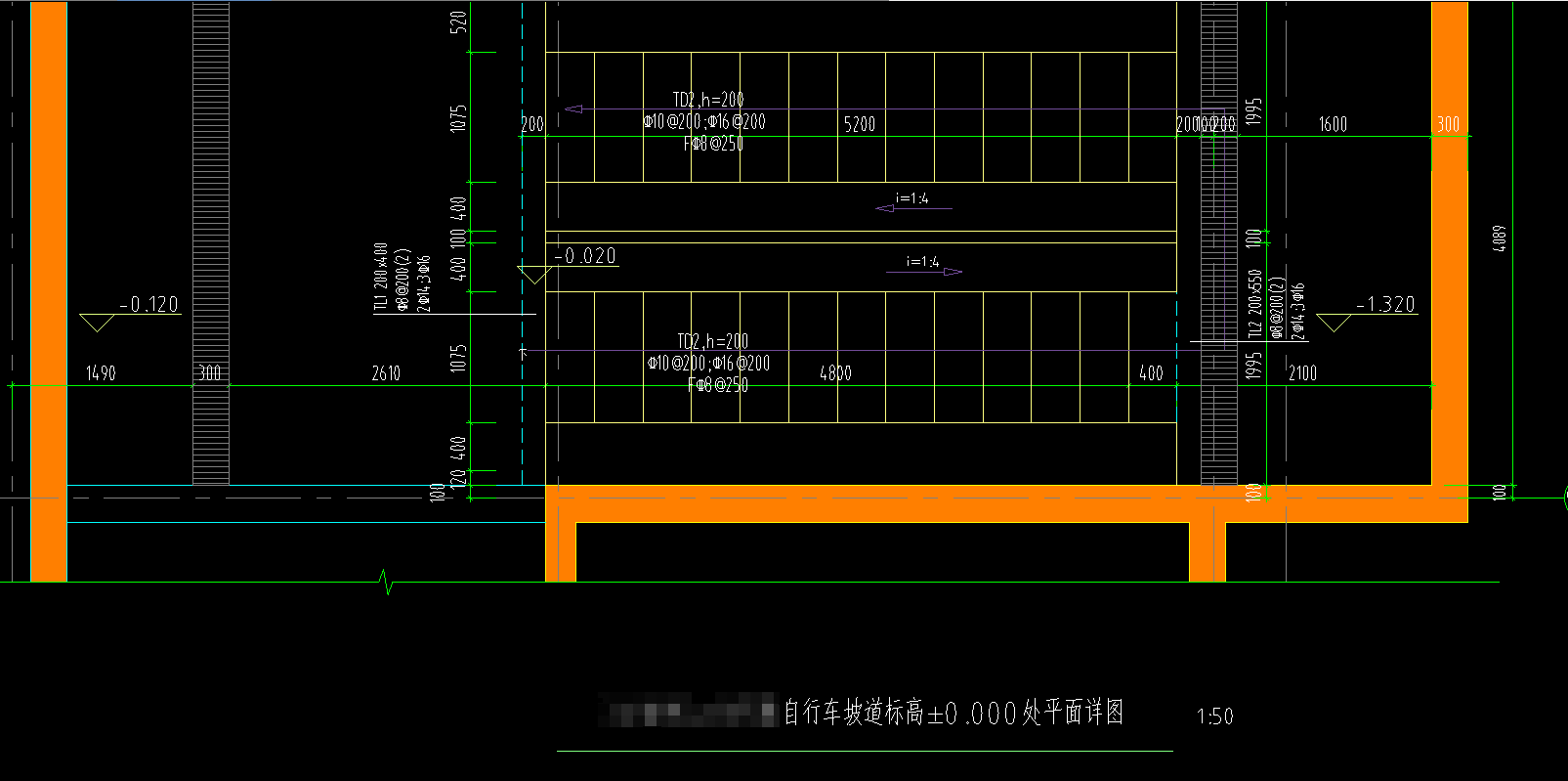Click the lower TD2,h=200 slab label
Screen dimensions: 1568x781
712,341
